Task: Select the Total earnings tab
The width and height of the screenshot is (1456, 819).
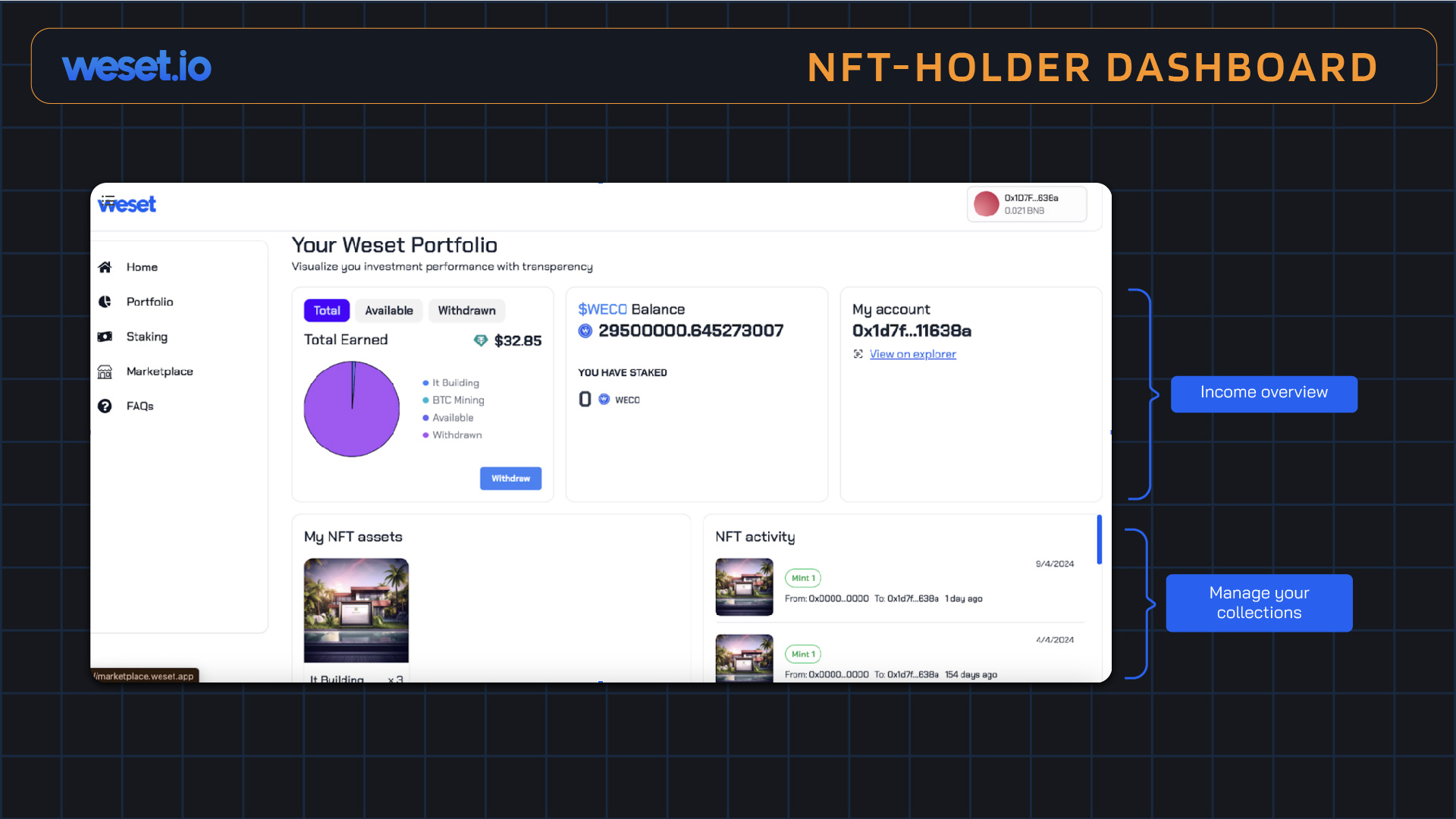Action: click(325, 310)
